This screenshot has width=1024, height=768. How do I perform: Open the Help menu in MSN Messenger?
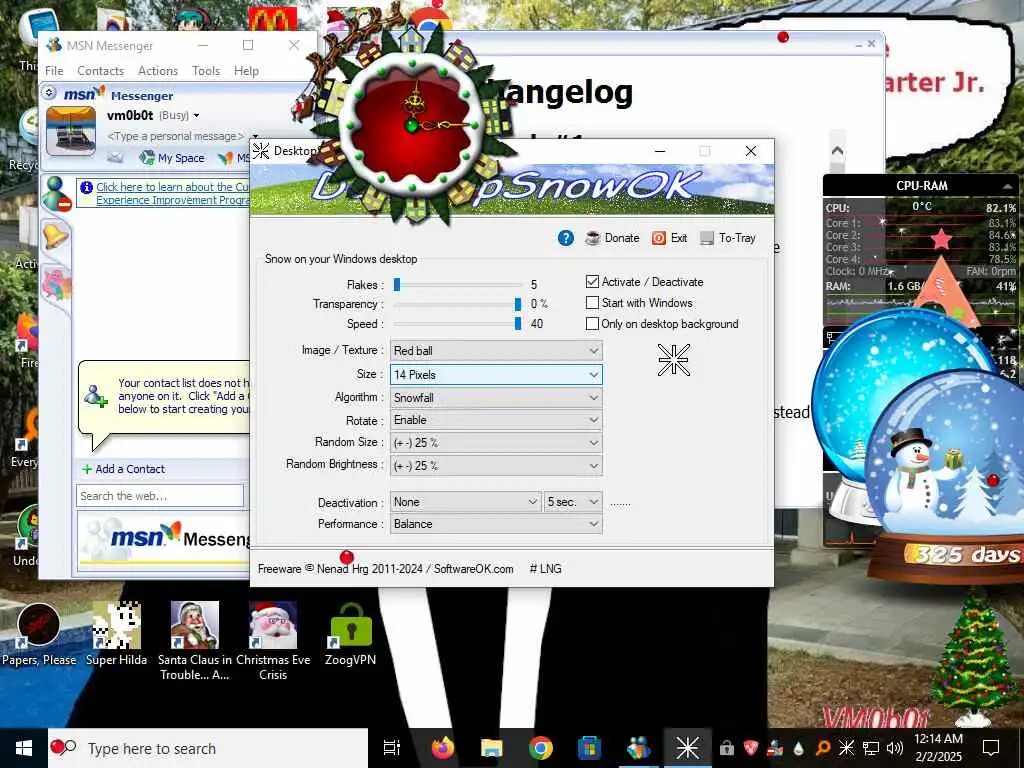[246, 71]
